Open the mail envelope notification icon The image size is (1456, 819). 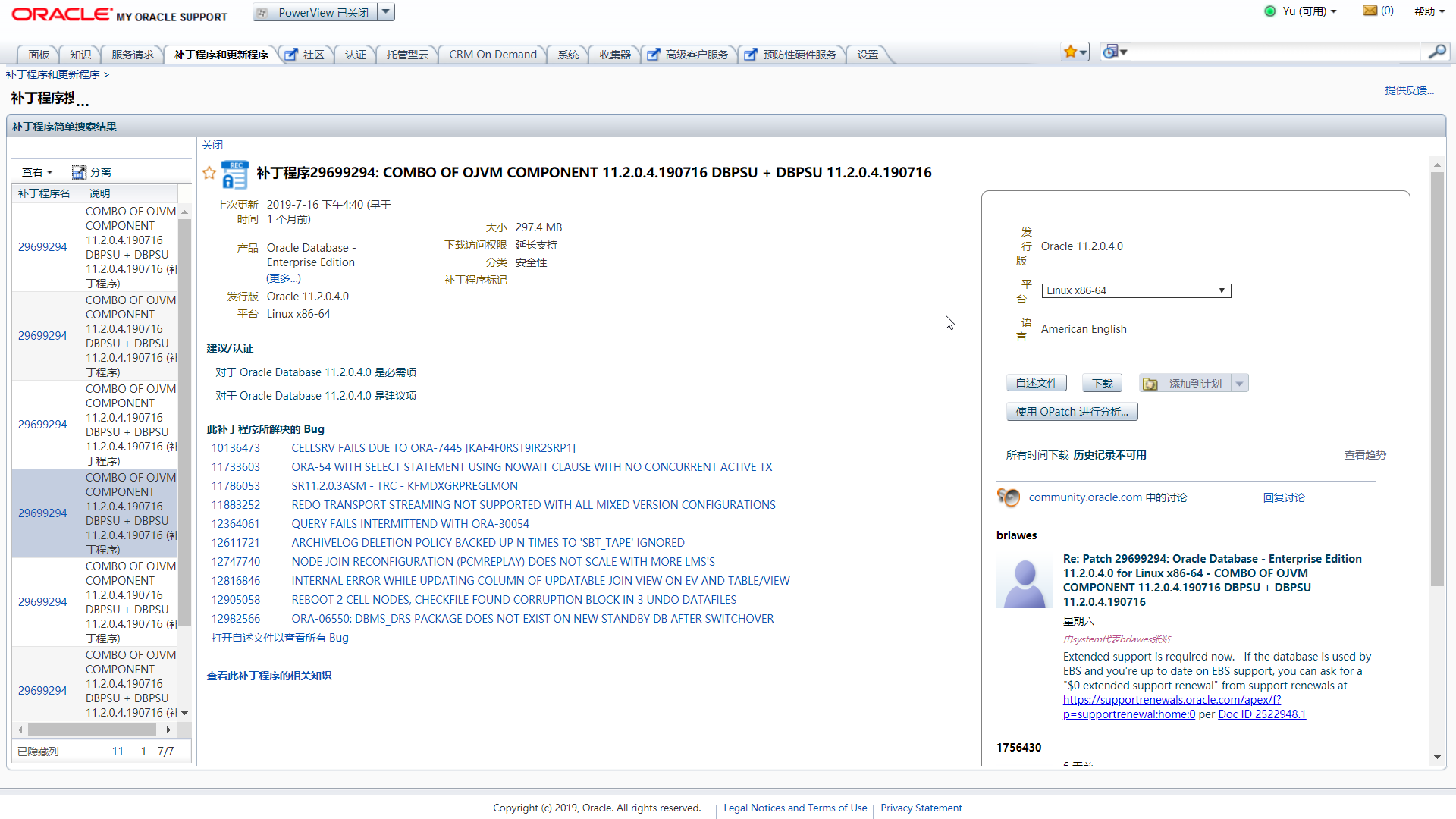coord(1369,10)
